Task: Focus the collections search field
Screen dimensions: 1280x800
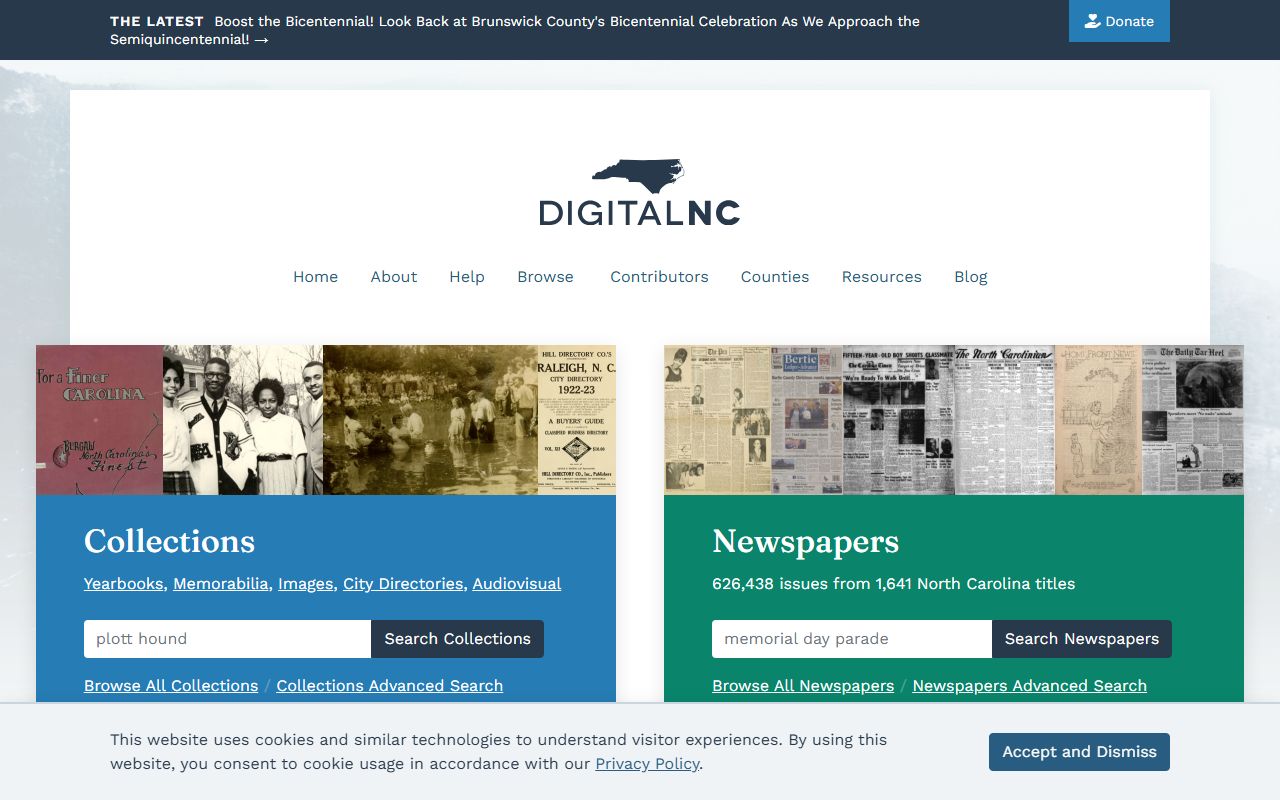Action: tap(227, 639)
